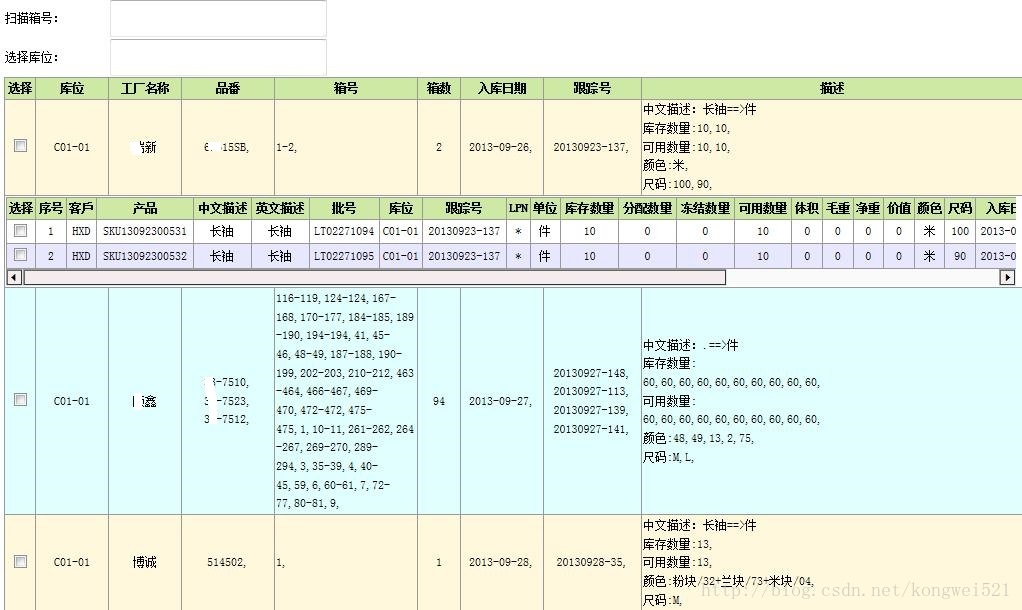The width and height of the screenshot is (1022, 610).
Task: Click size value 100 in detail row
Action: point(960,231)
